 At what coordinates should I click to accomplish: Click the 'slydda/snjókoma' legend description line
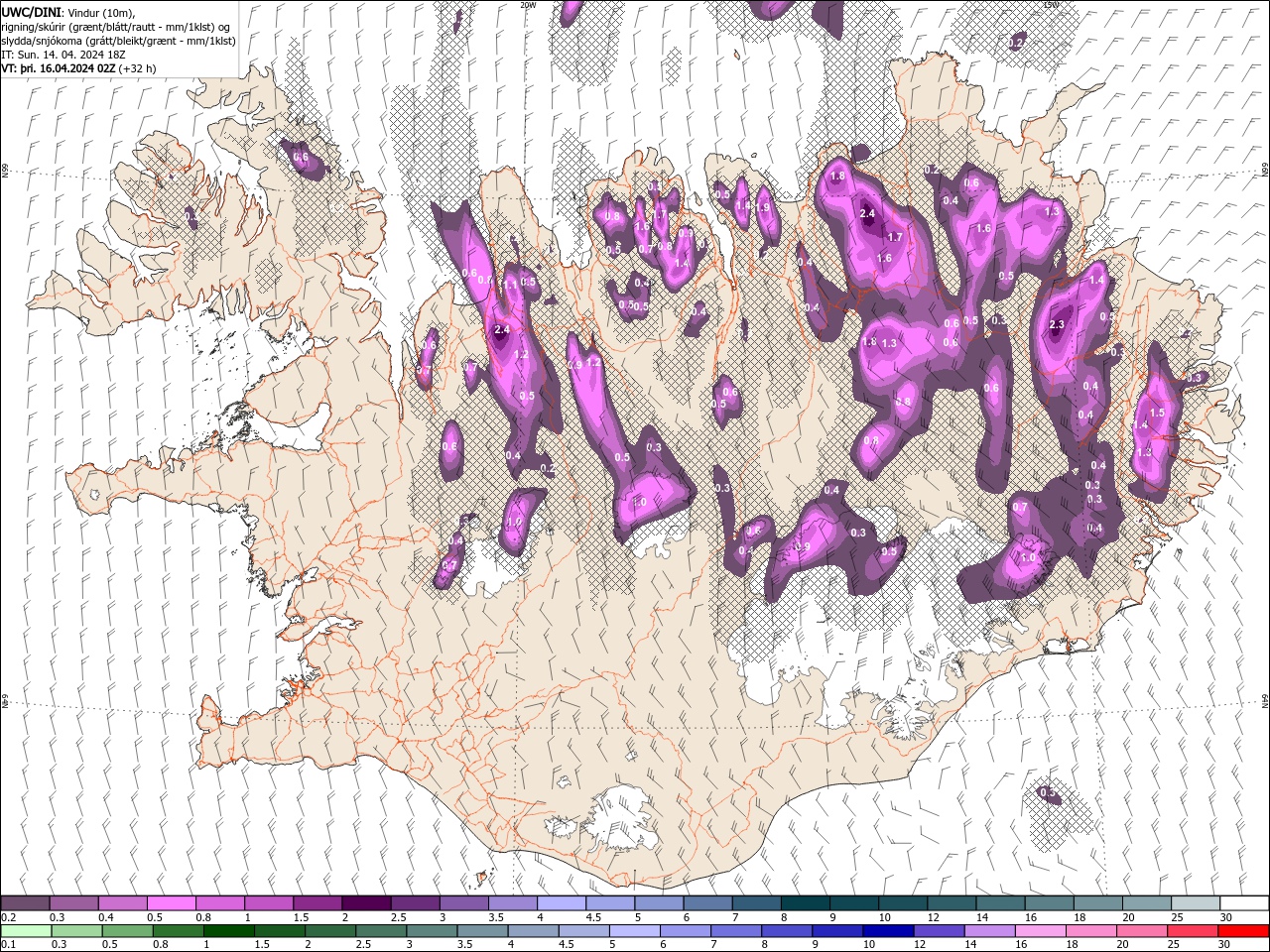pyautogui.click(x=119, y=41)
